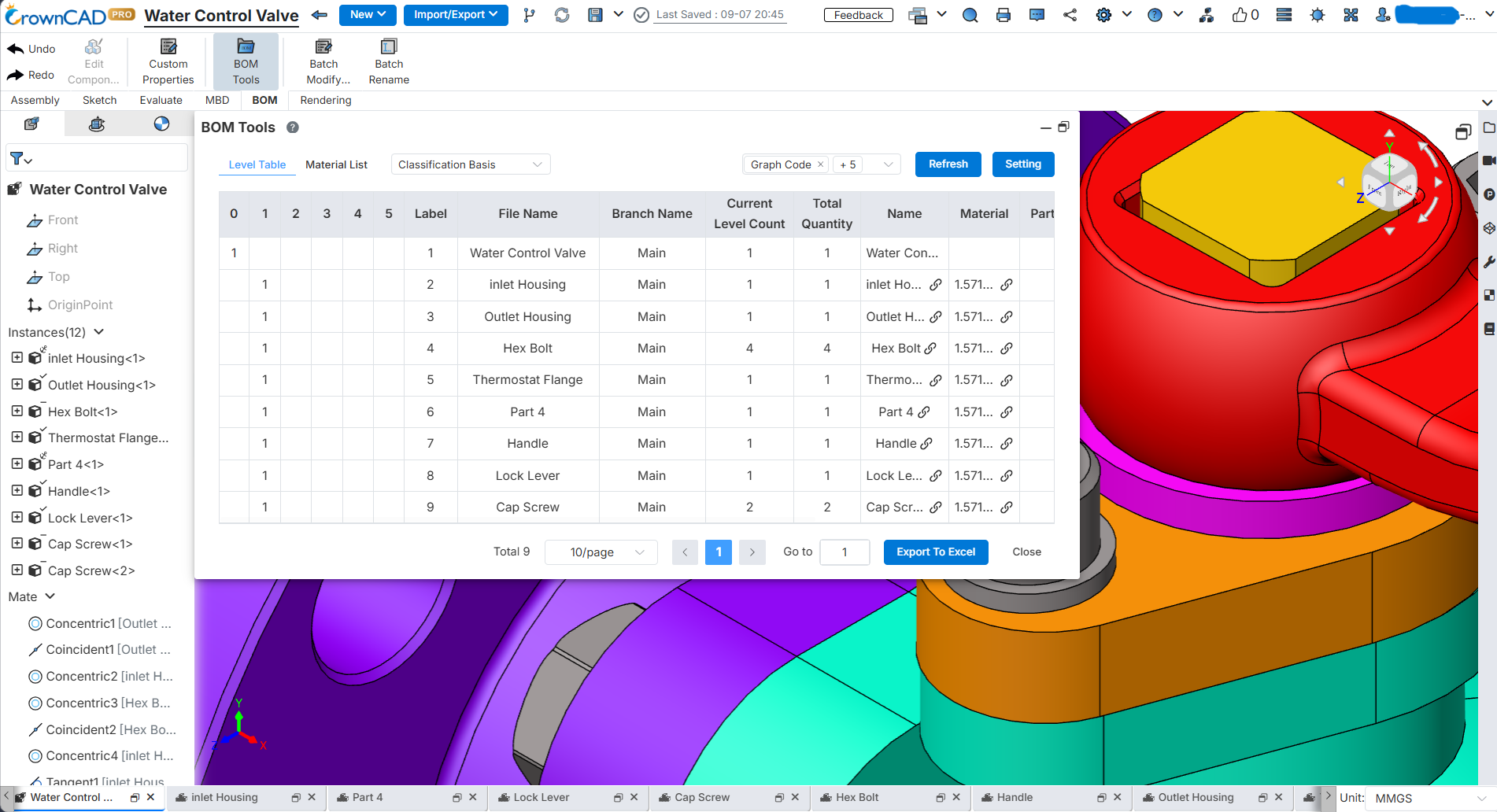Click the help question mark in title bar

coord(1155,15)
